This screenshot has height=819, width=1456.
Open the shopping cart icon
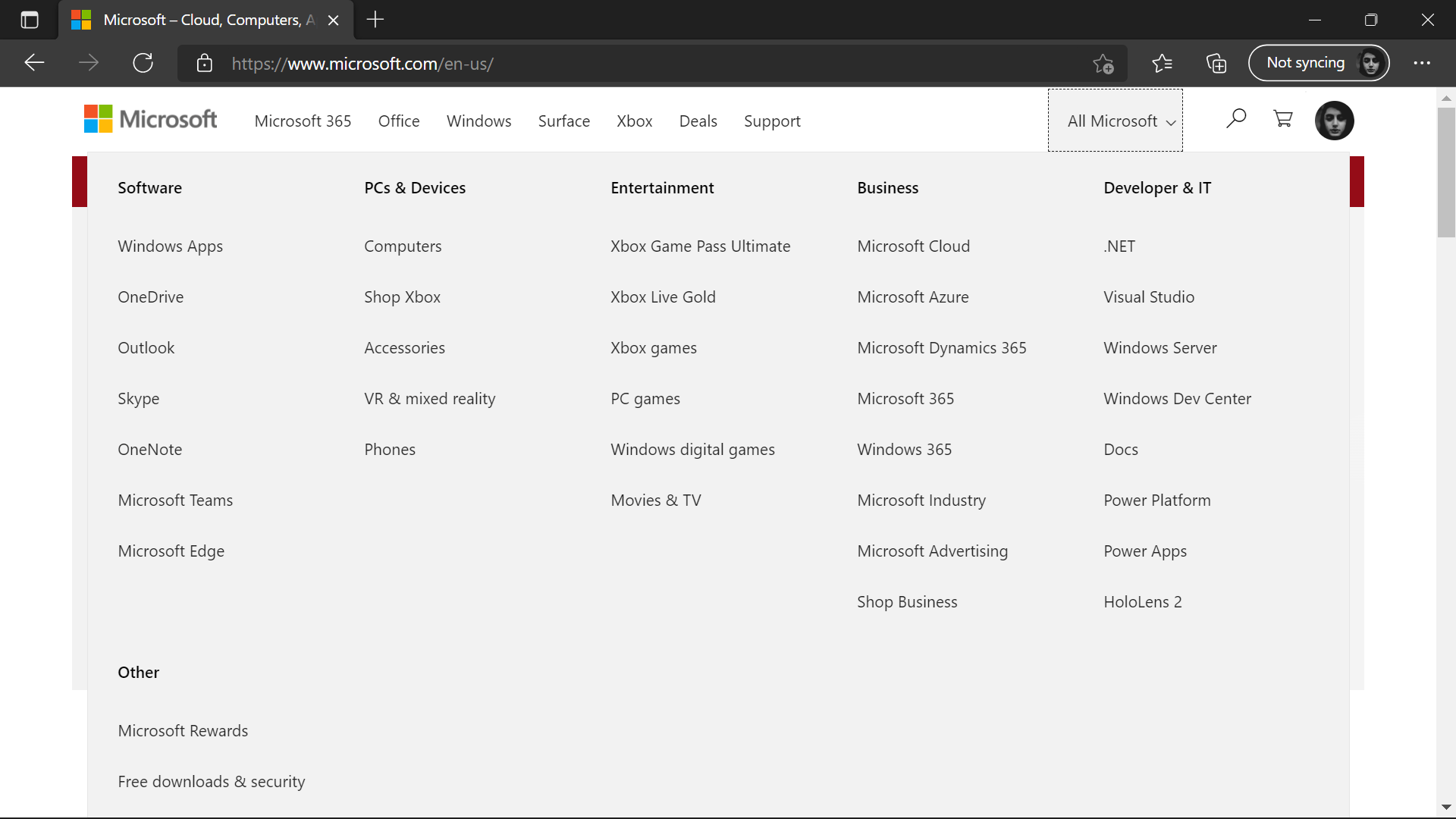coord(1283,119)
